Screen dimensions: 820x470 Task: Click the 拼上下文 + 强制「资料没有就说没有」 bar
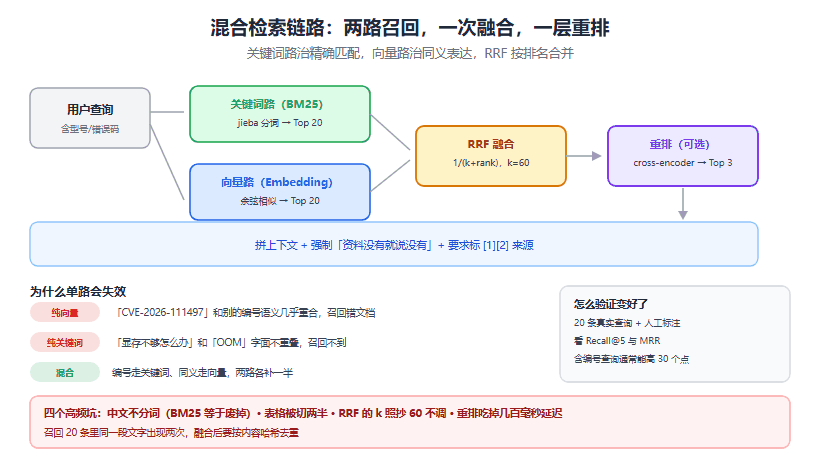[394, 245]
